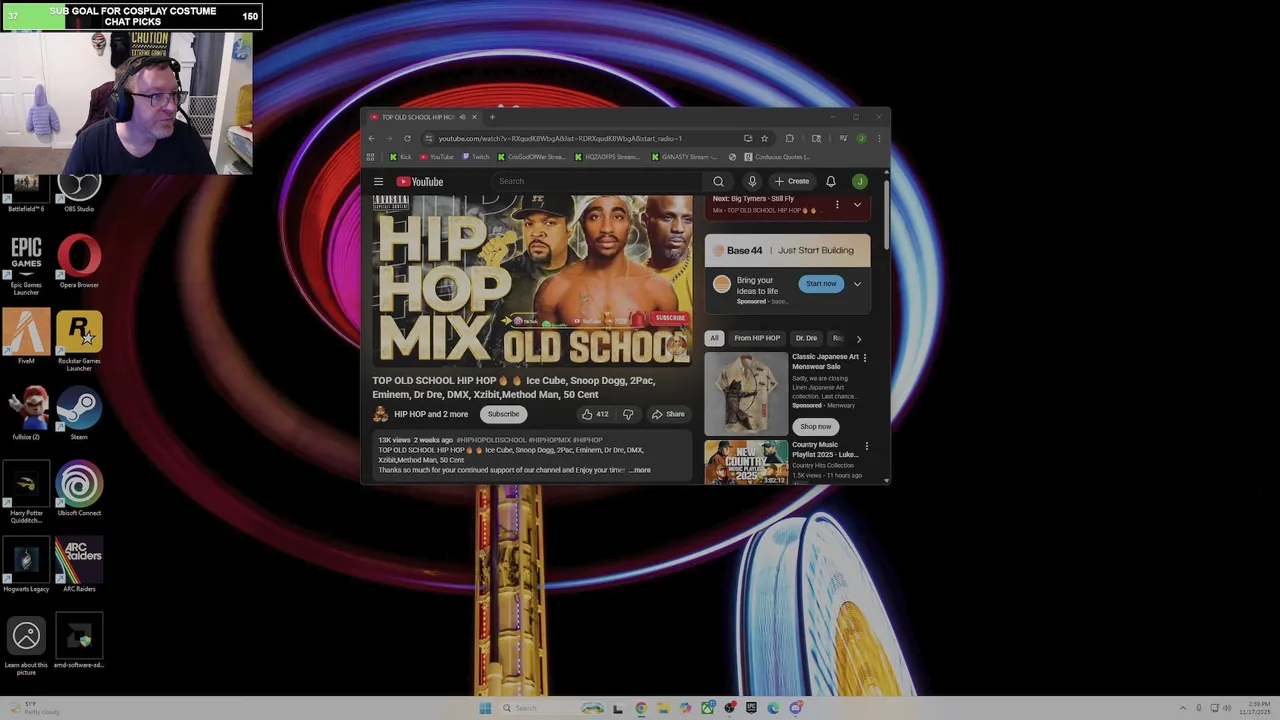This screenshot has height=720, width=1280.
Task: Click the #HIPHOPOLDSCHOOL hashtag
Action: pos(491,440)
